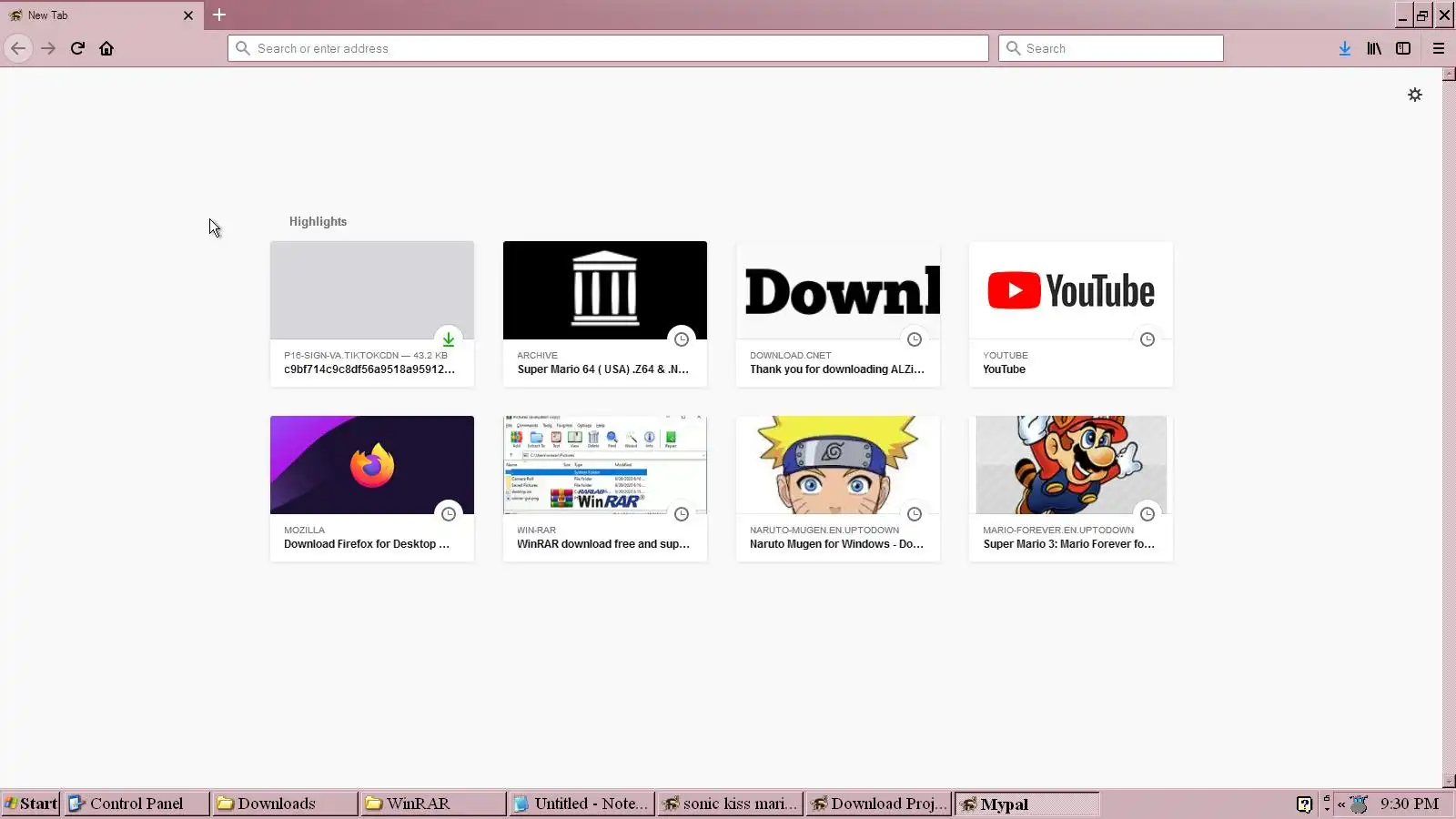The image size is (1456, 819).
Task: Open the hamburger application menu
Action: [x=1439, y=48]
